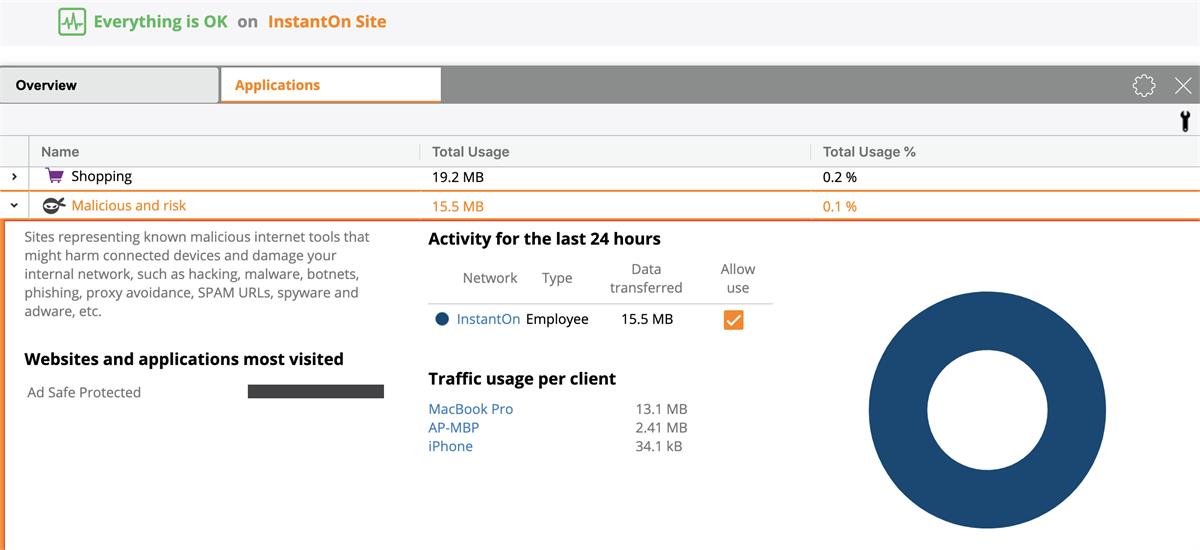The width and height of the screenshot is (1200, 550).
Task: Sort by the Total Usage % column header
Action: click(869, 152)
